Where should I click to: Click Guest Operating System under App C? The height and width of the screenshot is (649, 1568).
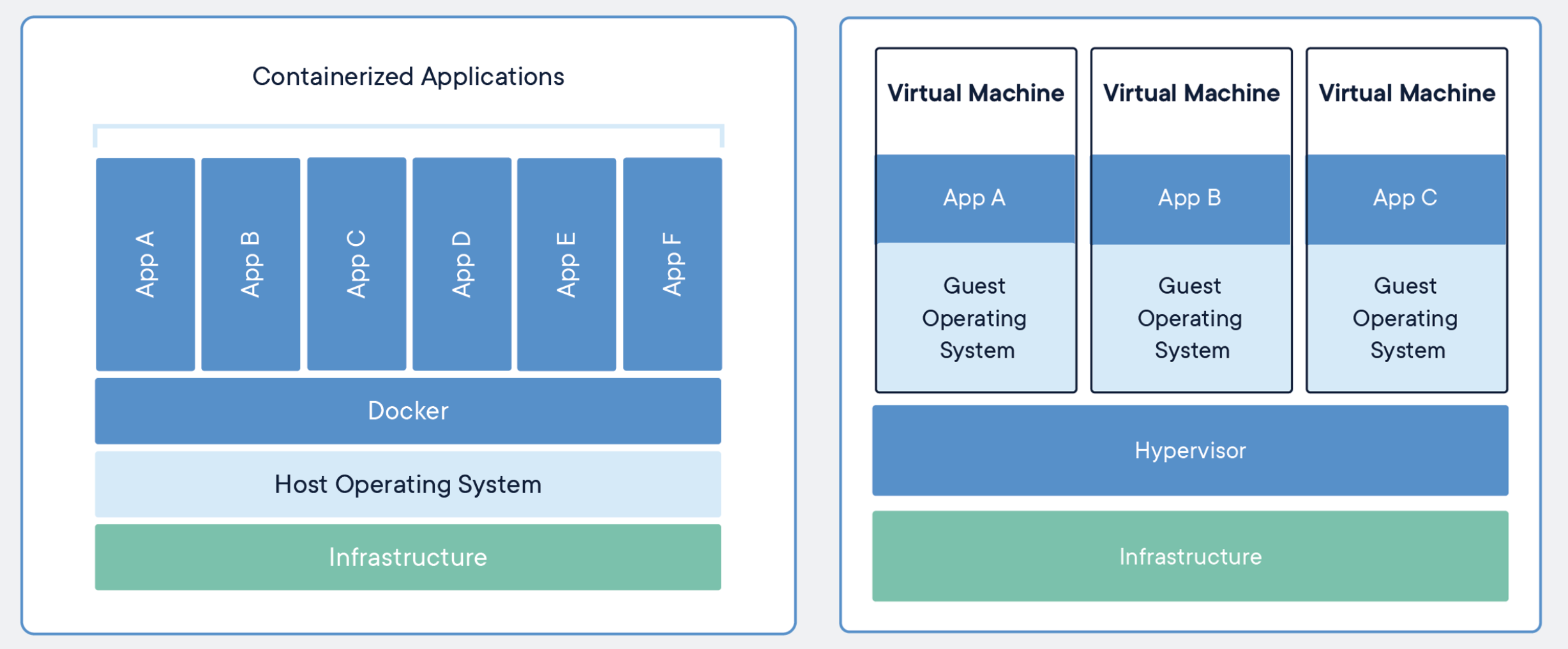[1407, 317]
